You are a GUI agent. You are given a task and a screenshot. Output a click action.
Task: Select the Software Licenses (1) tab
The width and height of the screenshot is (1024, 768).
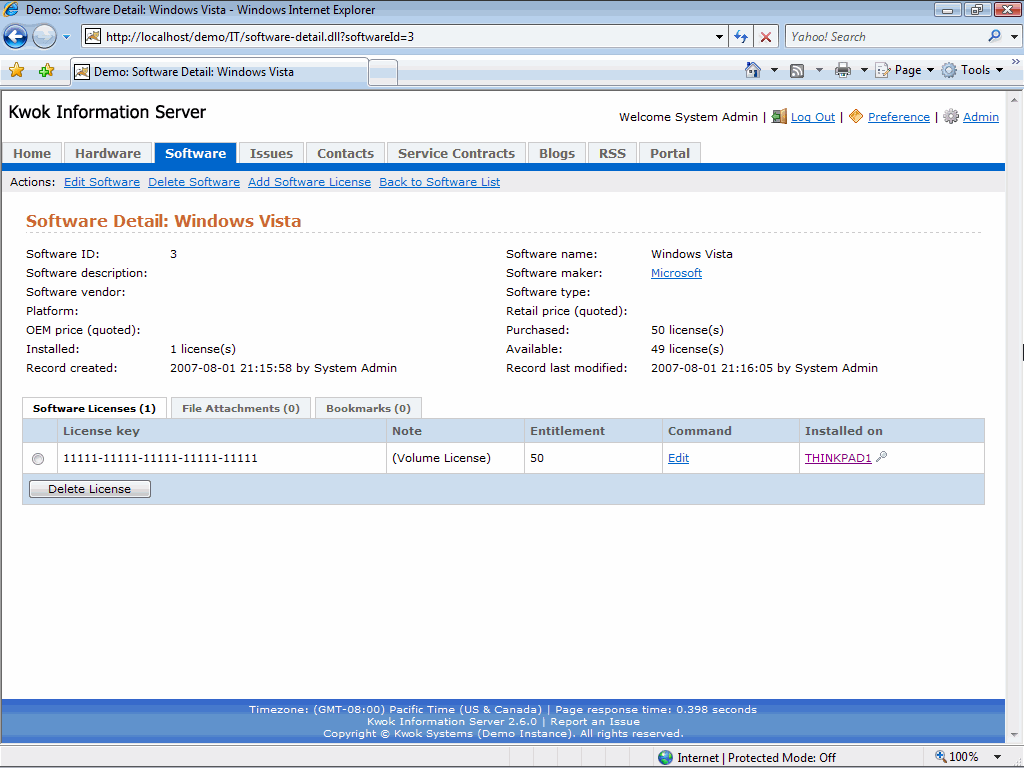pyautogui.click(x=94, y=408)
